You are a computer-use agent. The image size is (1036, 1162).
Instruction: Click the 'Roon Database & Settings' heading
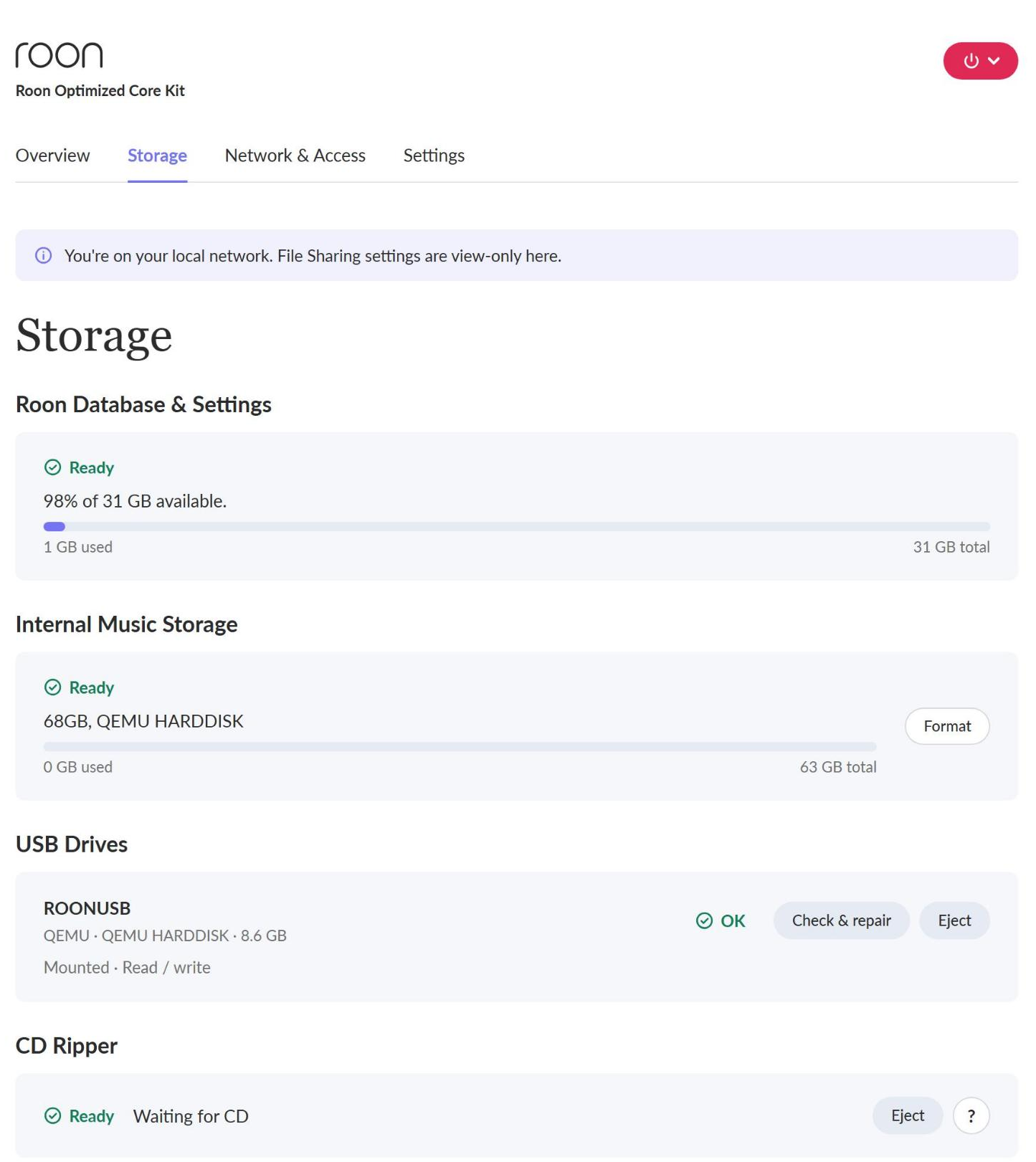click(x=143, y=405)
